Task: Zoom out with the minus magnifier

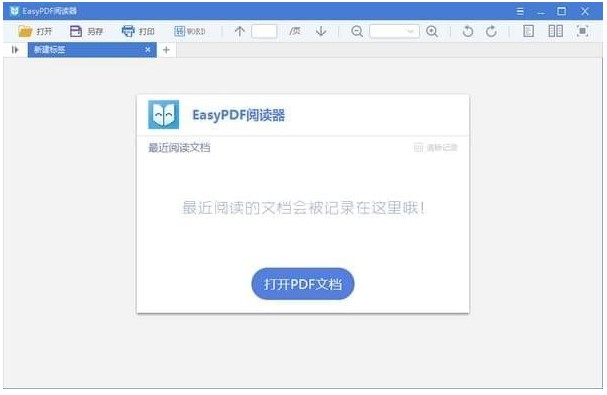Action: point(357,31)
